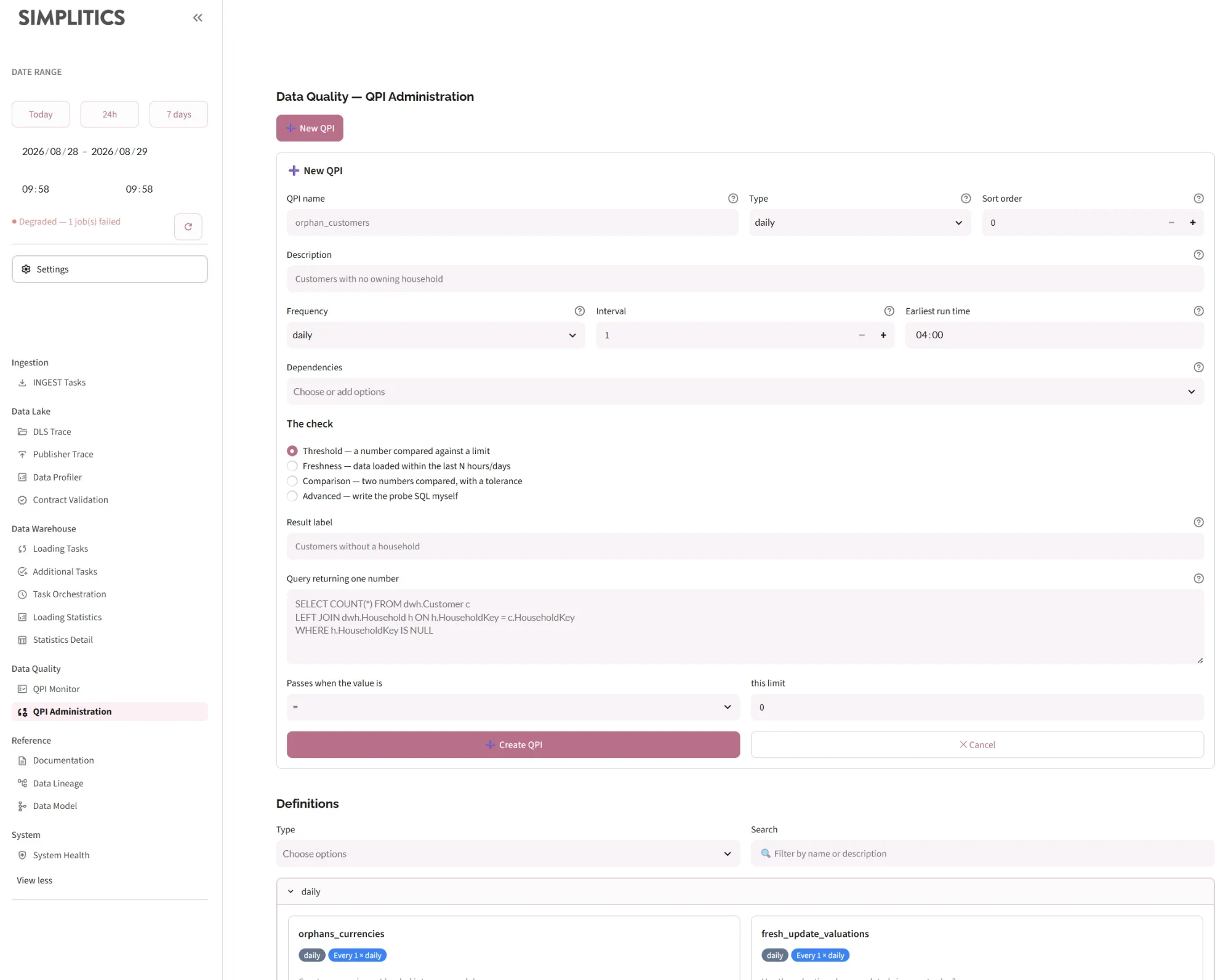
Task: Open the Definitions Type filter dropdown
Action: click(508, 854)
